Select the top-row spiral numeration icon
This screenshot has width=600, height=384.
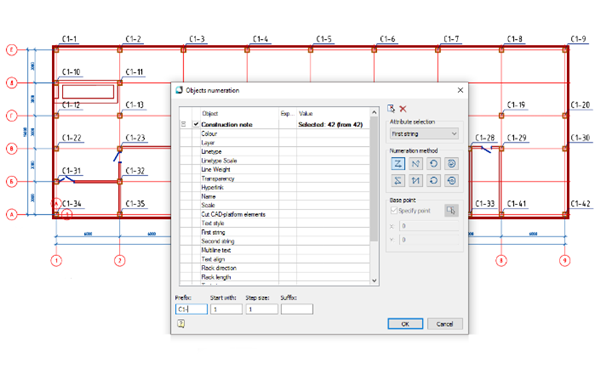click(x=452, y=164)
